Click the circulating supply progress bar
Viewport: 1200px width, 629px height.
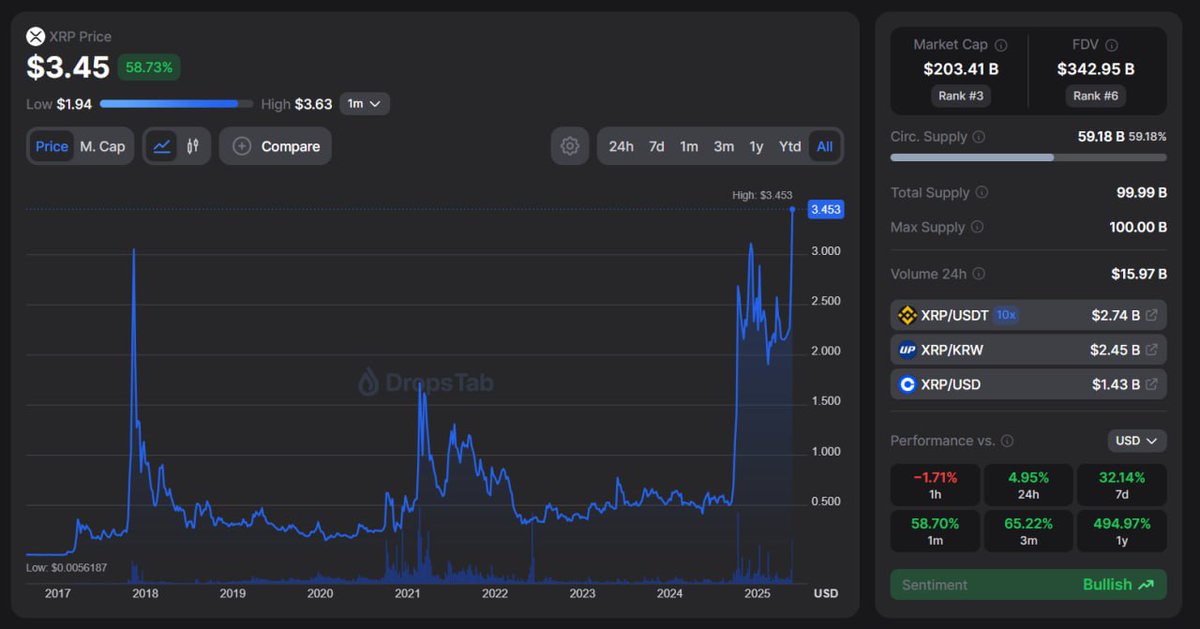coord(1028,158)
